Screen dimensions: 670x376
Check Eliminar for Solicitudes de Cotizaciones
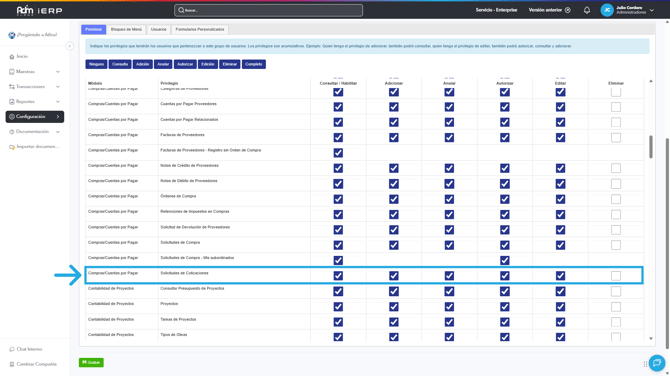pos(616,276)
